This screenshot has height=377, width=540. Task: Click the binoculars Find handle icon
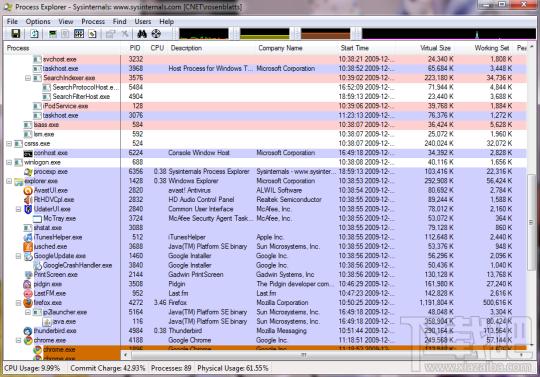(142, 34)
